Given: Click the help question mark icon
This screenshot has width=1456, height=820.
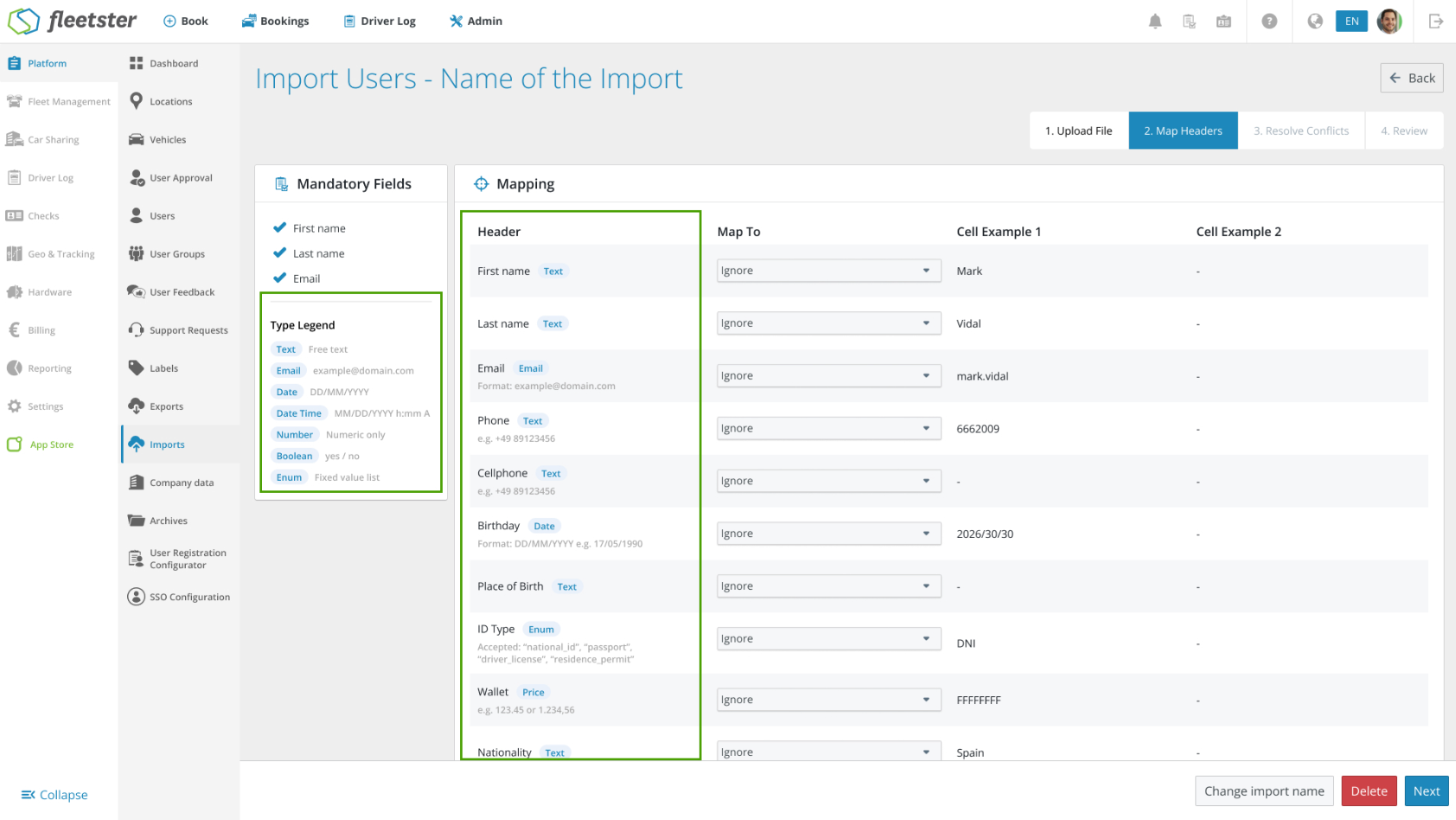Looking at the screenshot, I should (1269, 22).
